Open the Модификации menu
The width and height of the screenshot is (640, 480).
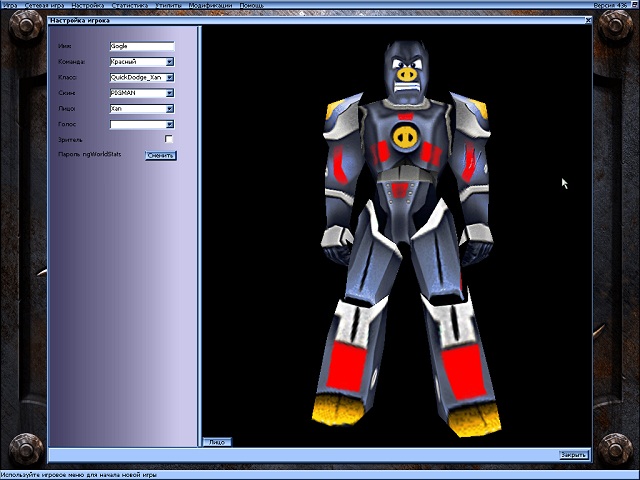coord(210,5)
